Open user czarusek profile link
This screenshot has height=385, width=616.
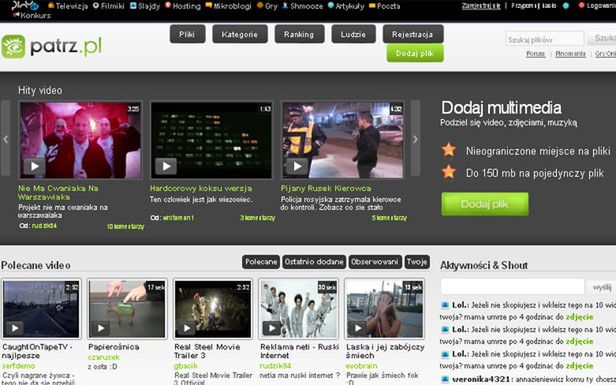click(x=103, y=357)
